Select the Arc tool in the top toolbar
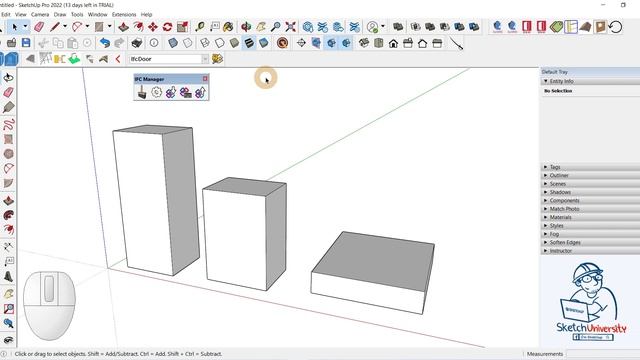Image resolution: width=640 pixels, height=360 pixels. [x=77, y=27]
